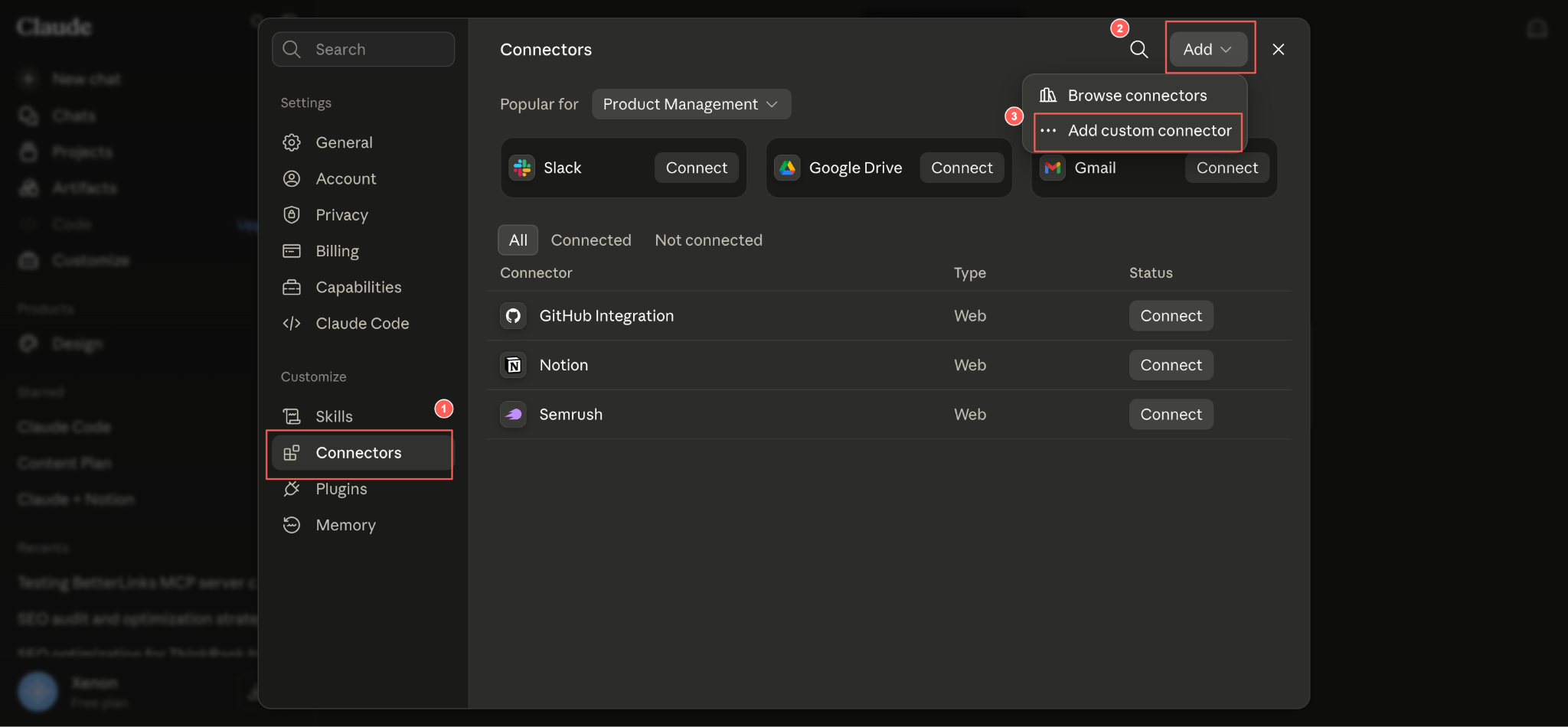Viewport: 1568px width, 727px height.
Task: Click the Web type cell for Notion
Action: 969,365
